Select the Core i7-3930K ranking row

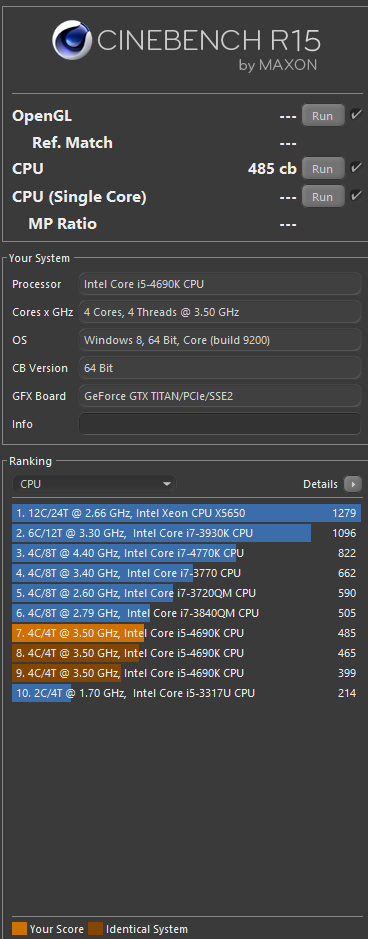click(186, 533)
